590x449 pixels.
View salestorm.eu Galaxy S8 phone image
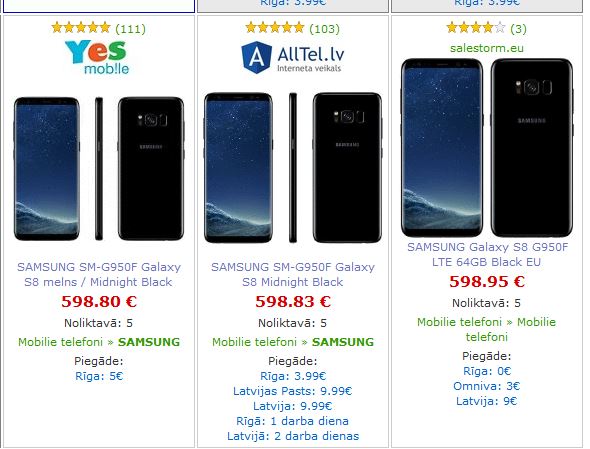(x=487, y=148)
